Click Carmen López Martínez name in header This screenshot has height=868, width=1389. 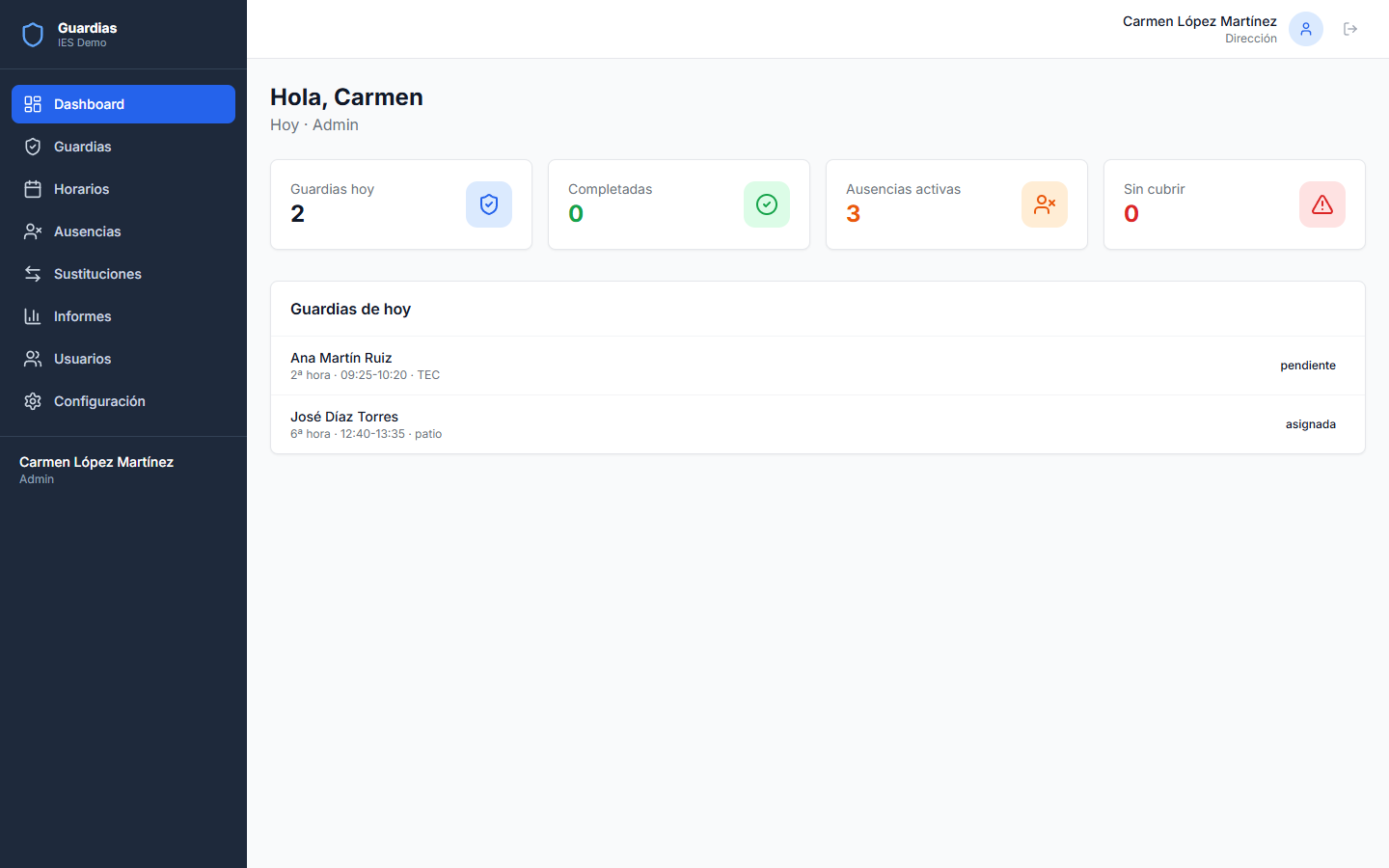(x=1199, y=21)
